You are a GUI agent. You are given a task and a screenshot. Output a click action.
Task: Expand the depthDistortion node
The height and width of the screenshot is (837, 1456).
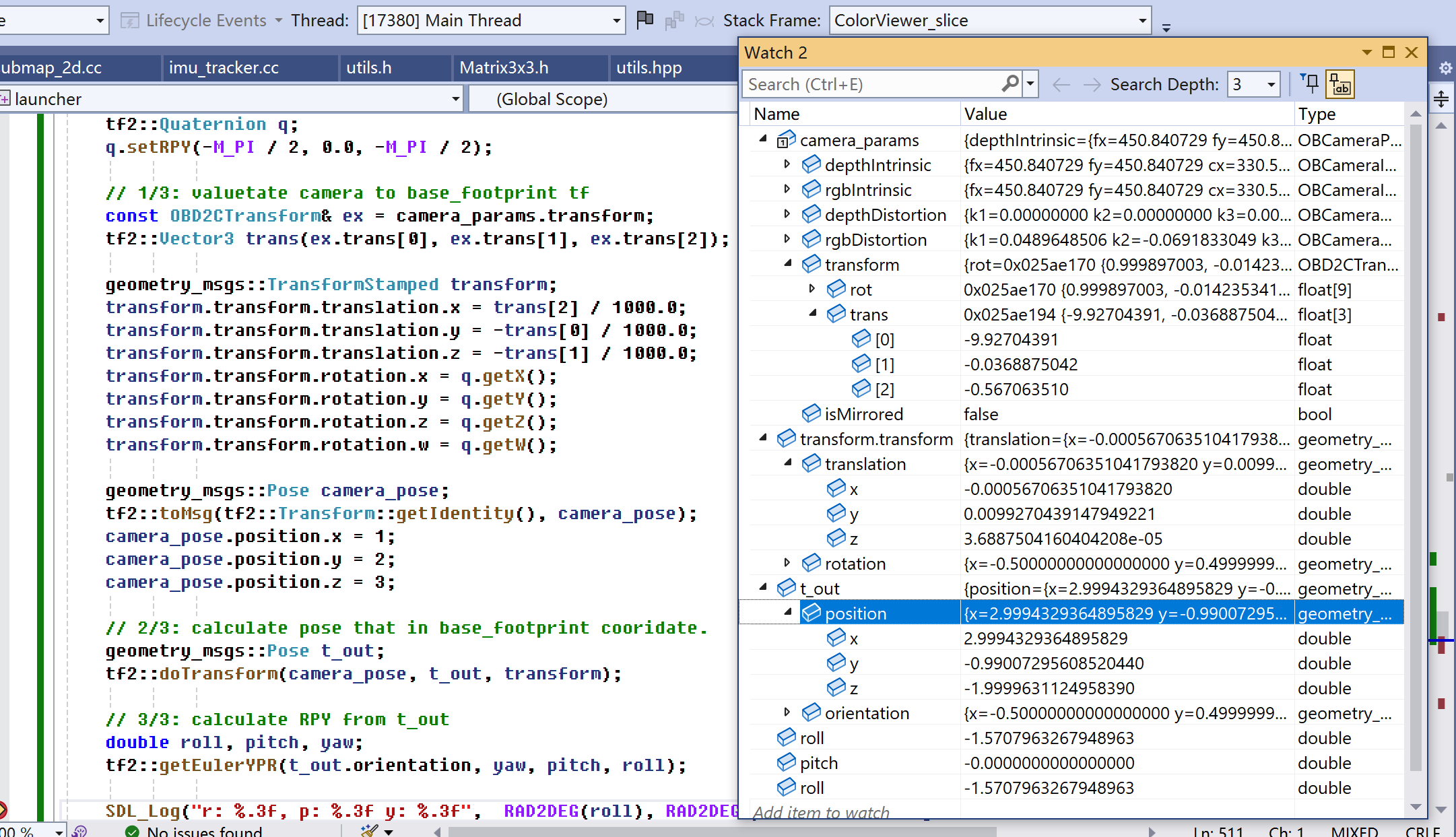(787, 214)
